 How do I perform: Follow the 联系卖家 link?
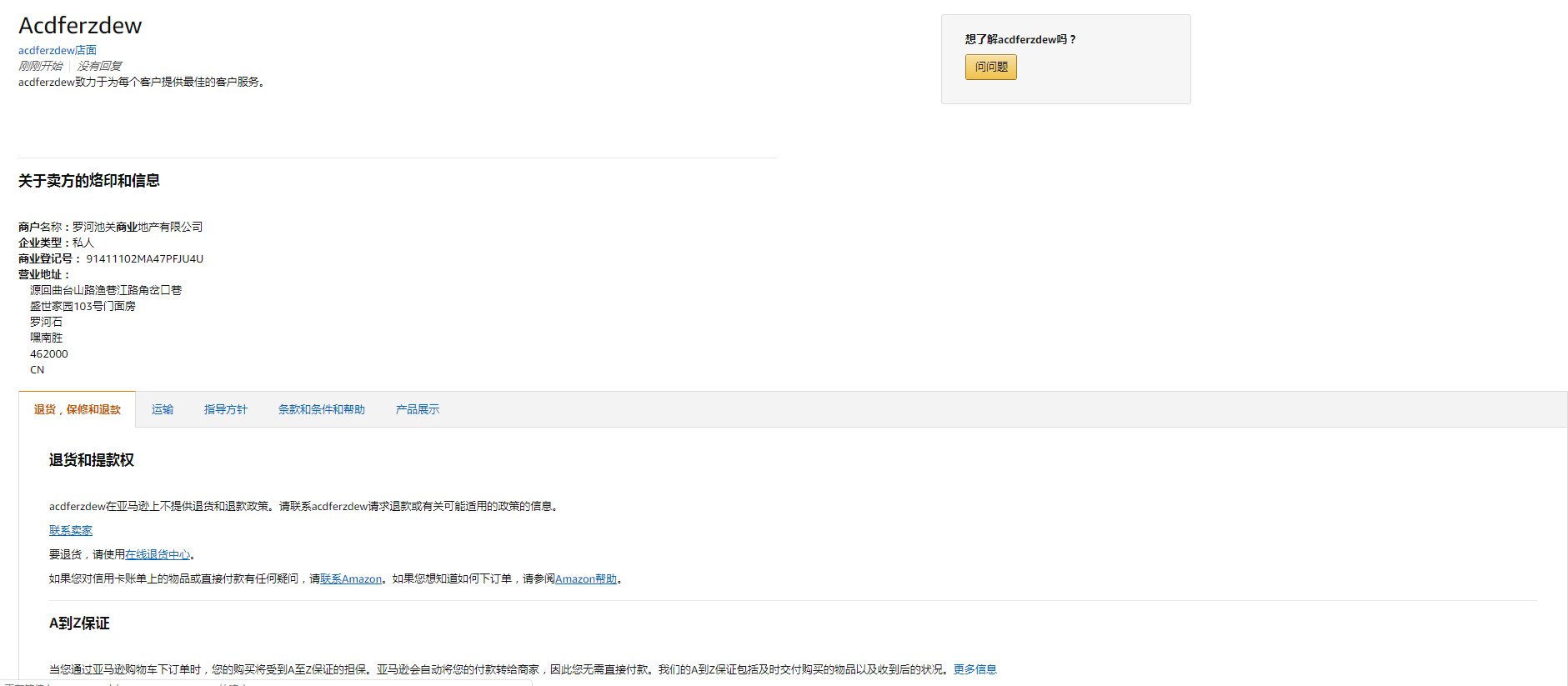(71, 530)
